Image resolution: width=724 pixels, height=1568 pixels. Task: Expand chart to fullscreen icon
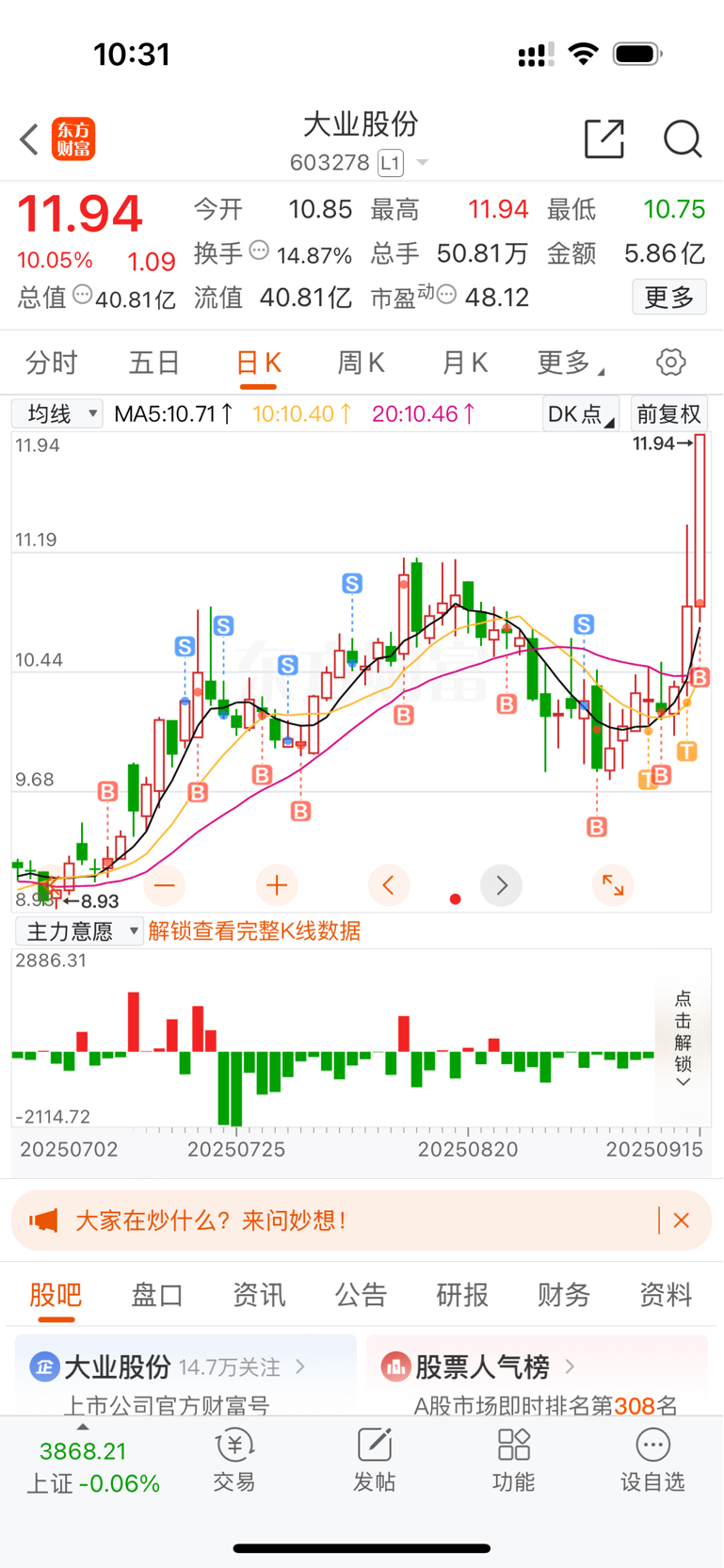coord(613,885)
